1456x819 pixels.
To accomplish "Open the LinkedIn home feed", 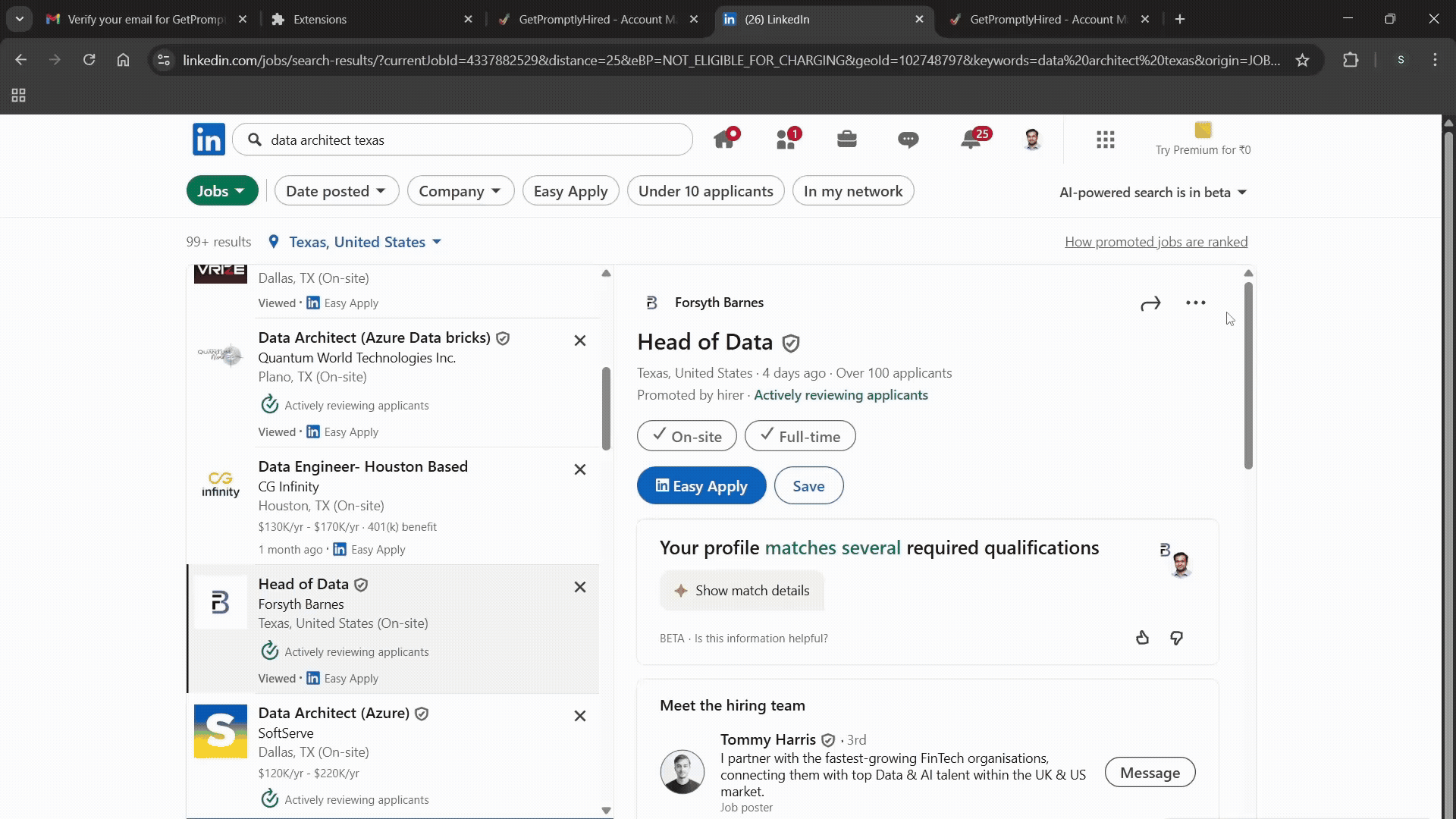I will point(726,139).
